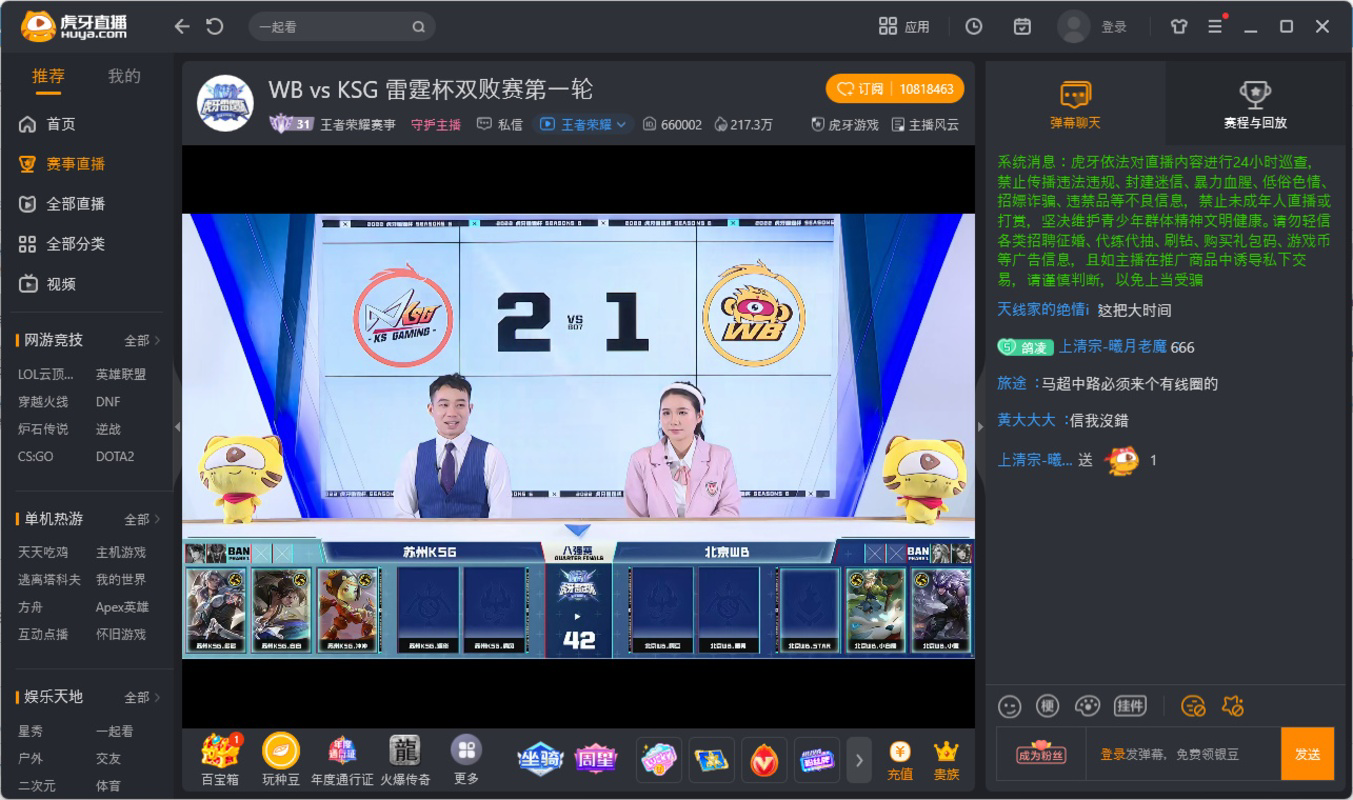Image resolution: width=1353 pixels, height=800 pixels.
Task: Open 英雄联盟 category
Action: 121,374
